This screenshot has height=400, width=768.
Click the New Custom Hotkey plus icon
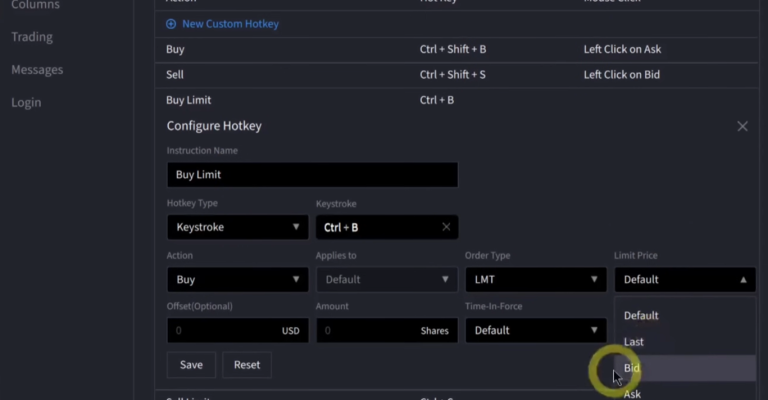pos(171,24)
